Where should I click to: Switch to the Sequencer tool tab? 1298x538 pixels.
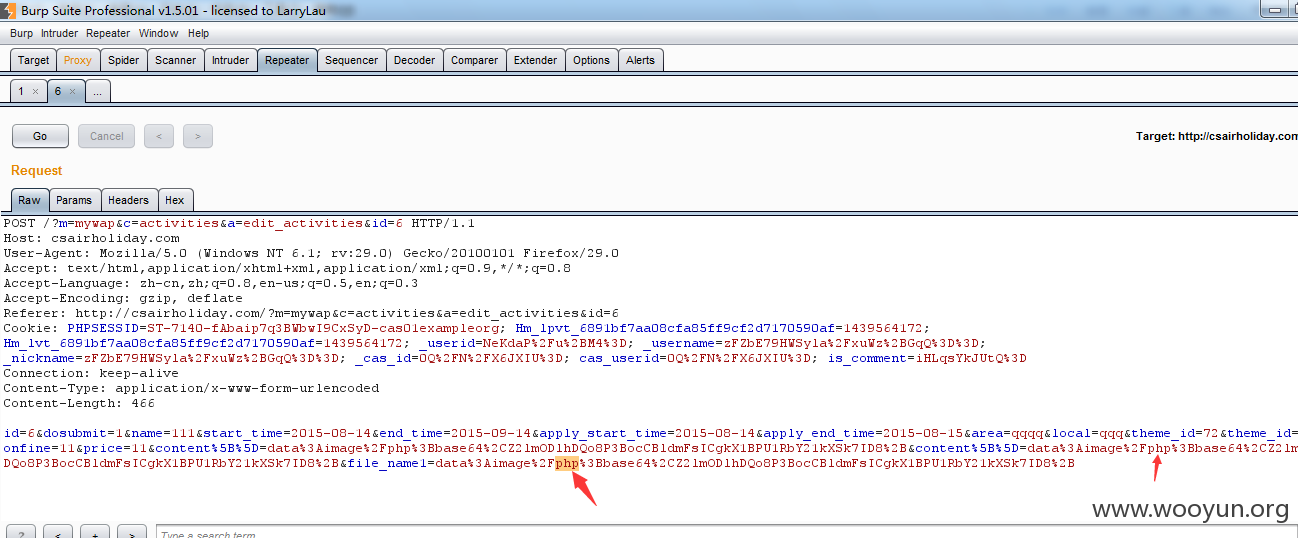(x=352, y=60)
